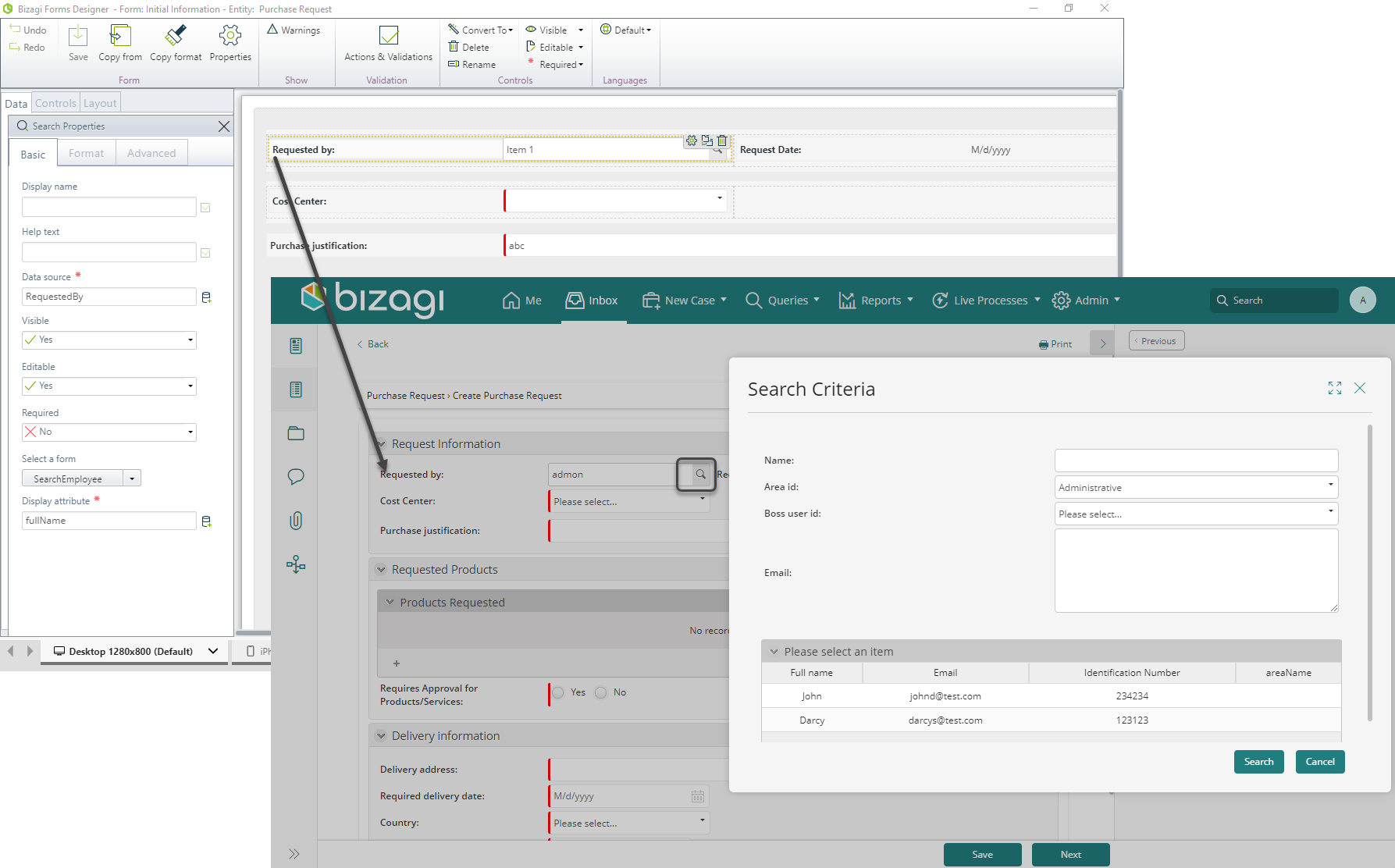Open form Properties gear icon
The image size is (1395, 868).
(x=230, y=36)
